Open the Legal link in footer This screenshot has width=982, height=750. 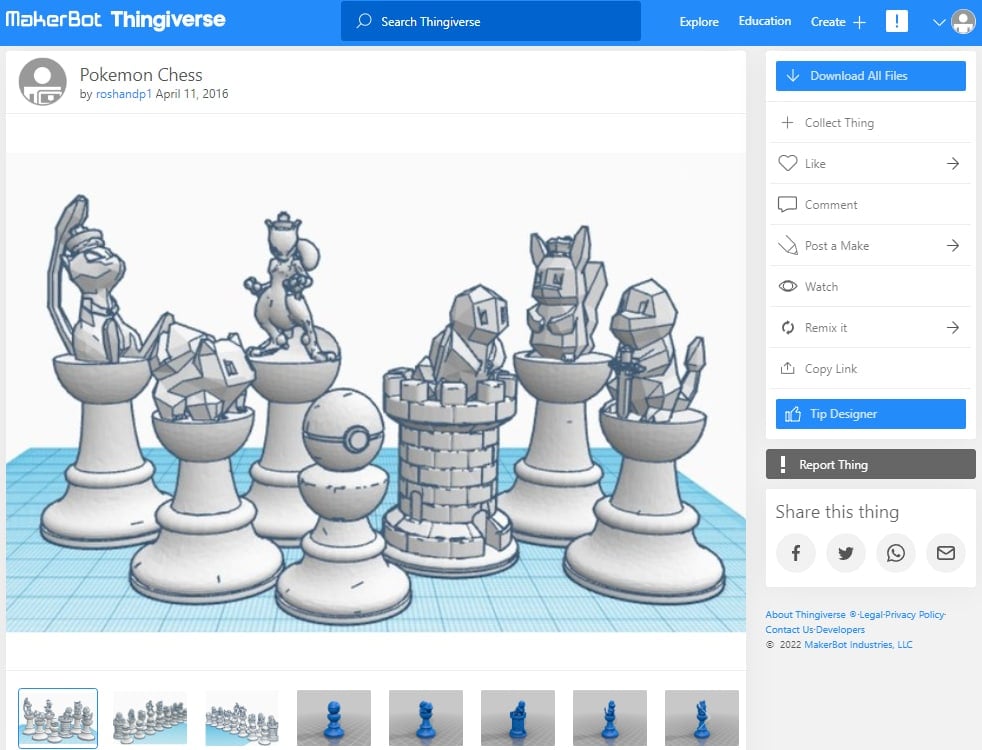click(x=871, y=615)
